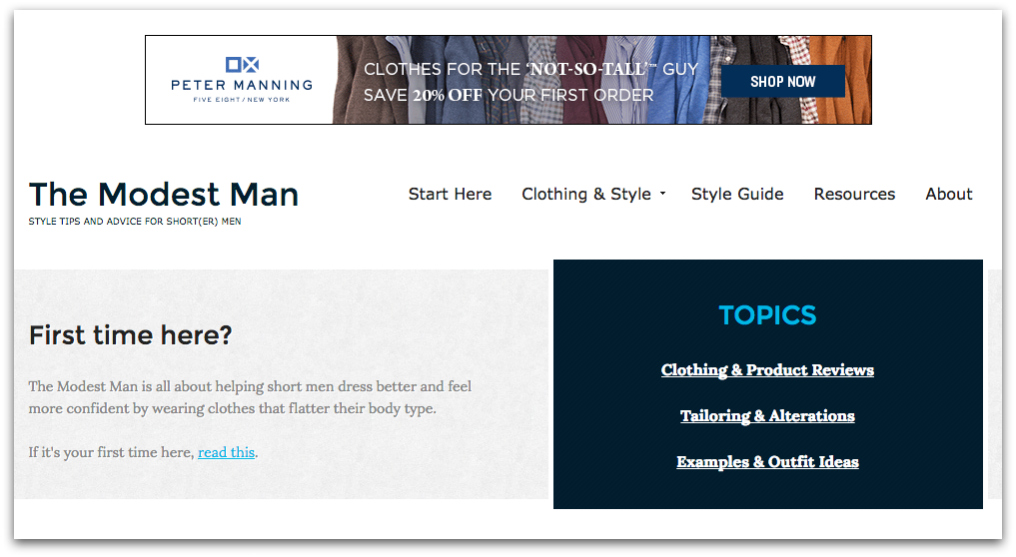The image size is (1016, 557).
Task: Open Tailoring & Alterations topic
Action: 767,416
